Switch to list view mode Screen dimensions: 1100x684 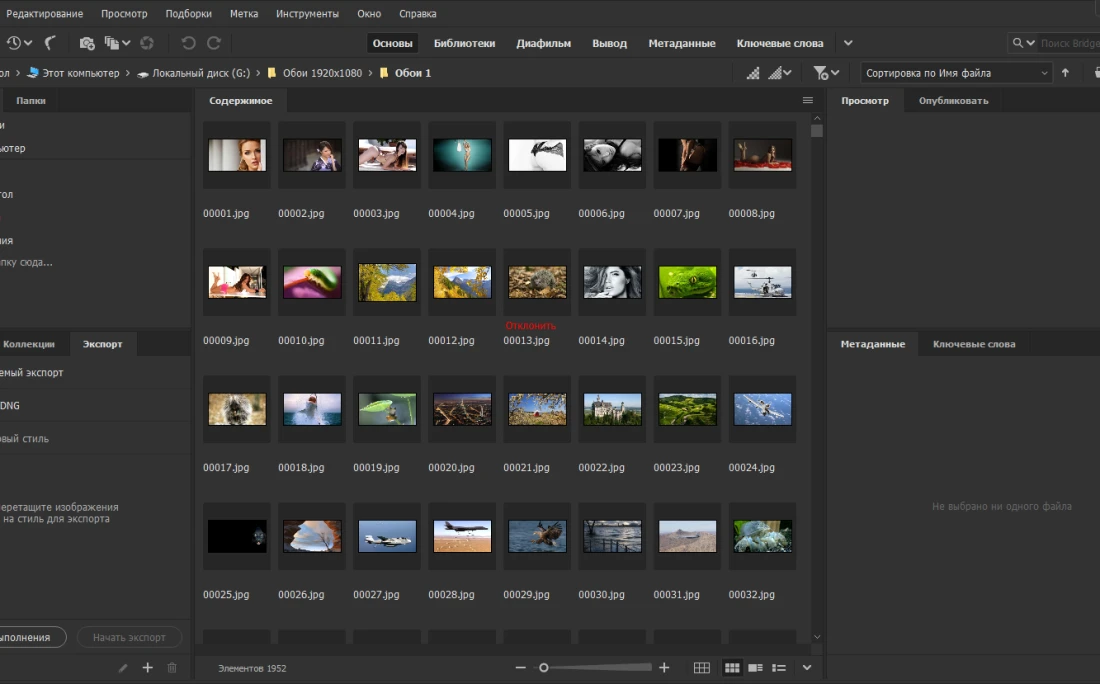[779, 667]
